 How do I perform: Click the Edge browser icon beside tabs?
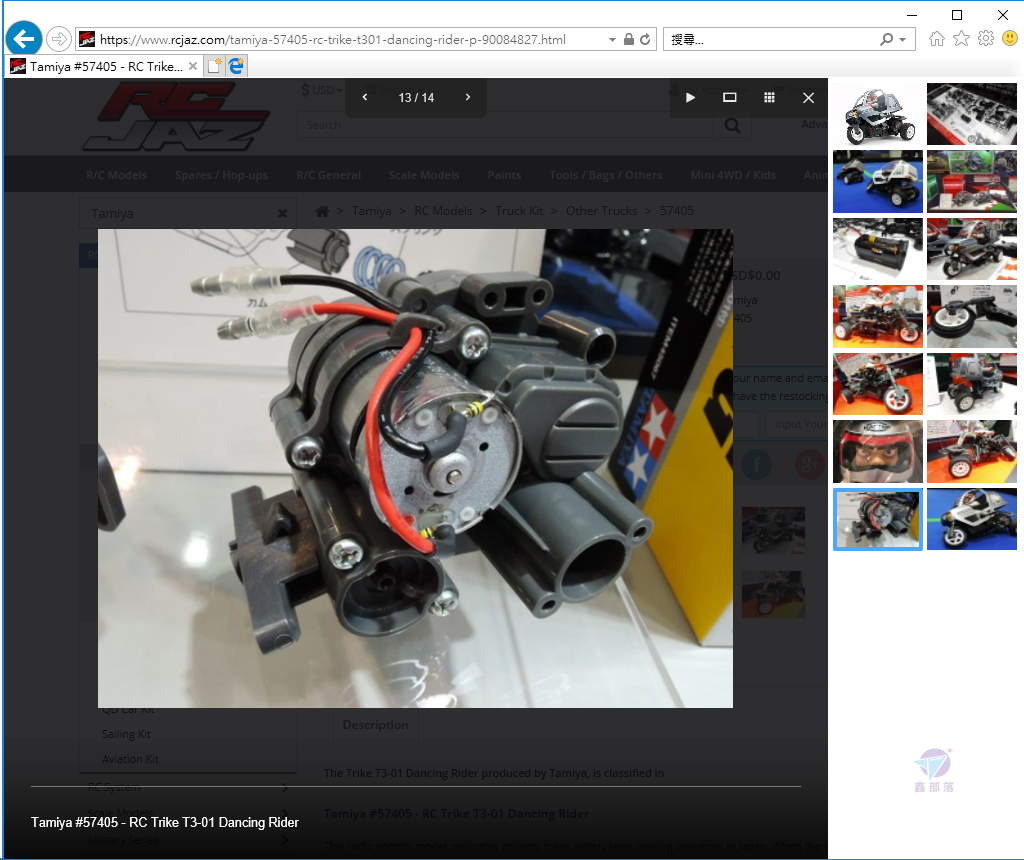pos(236,66)
